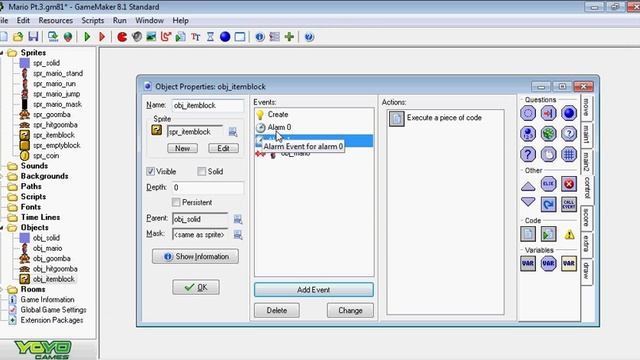Select Execute Code action in Code group
The width and height of the screenshot is (640, 360).
tap(528, 234)
